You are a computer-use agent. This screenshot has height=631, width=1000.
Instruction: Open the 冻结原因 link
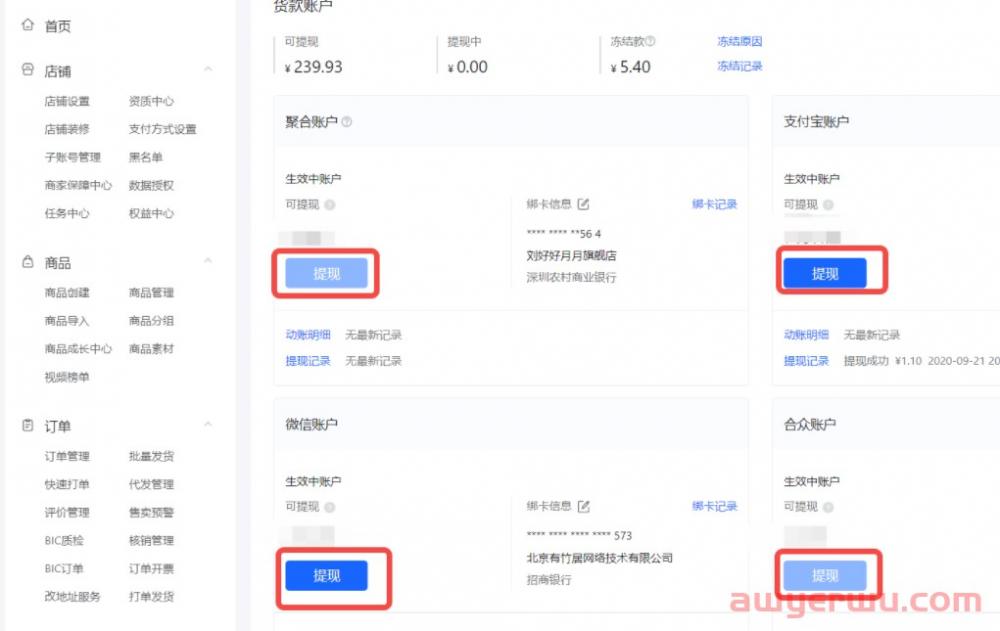click(x=740, y=41)
